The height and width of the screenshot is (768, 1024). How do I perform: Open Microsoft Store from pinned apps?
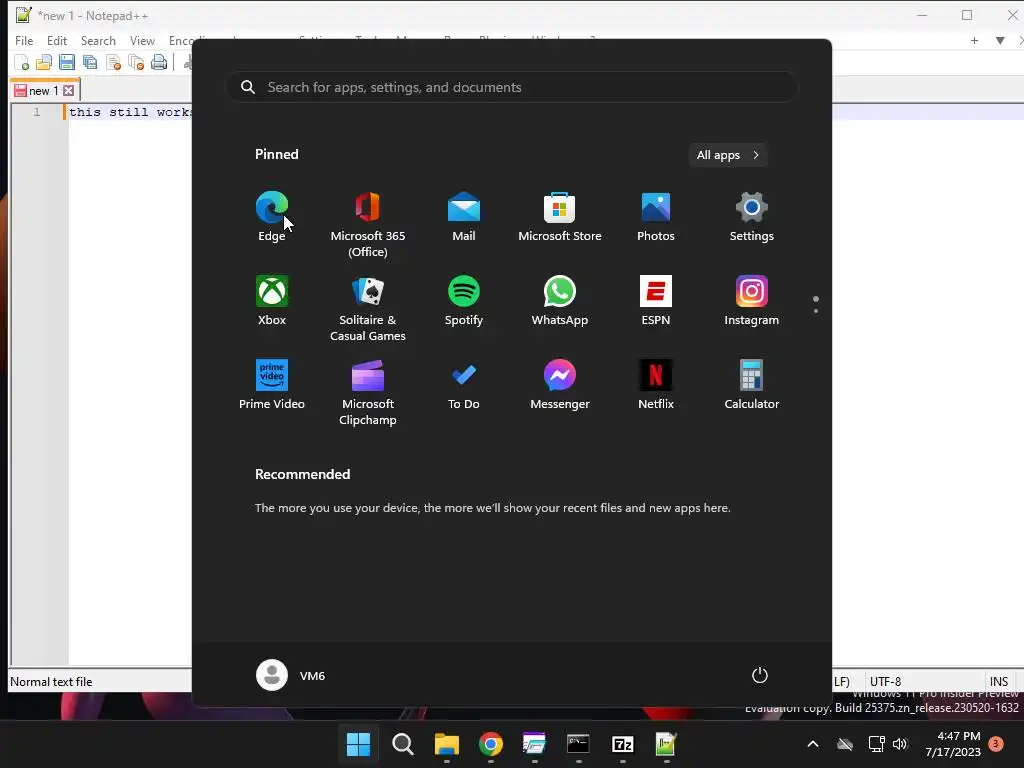[560, 217]
